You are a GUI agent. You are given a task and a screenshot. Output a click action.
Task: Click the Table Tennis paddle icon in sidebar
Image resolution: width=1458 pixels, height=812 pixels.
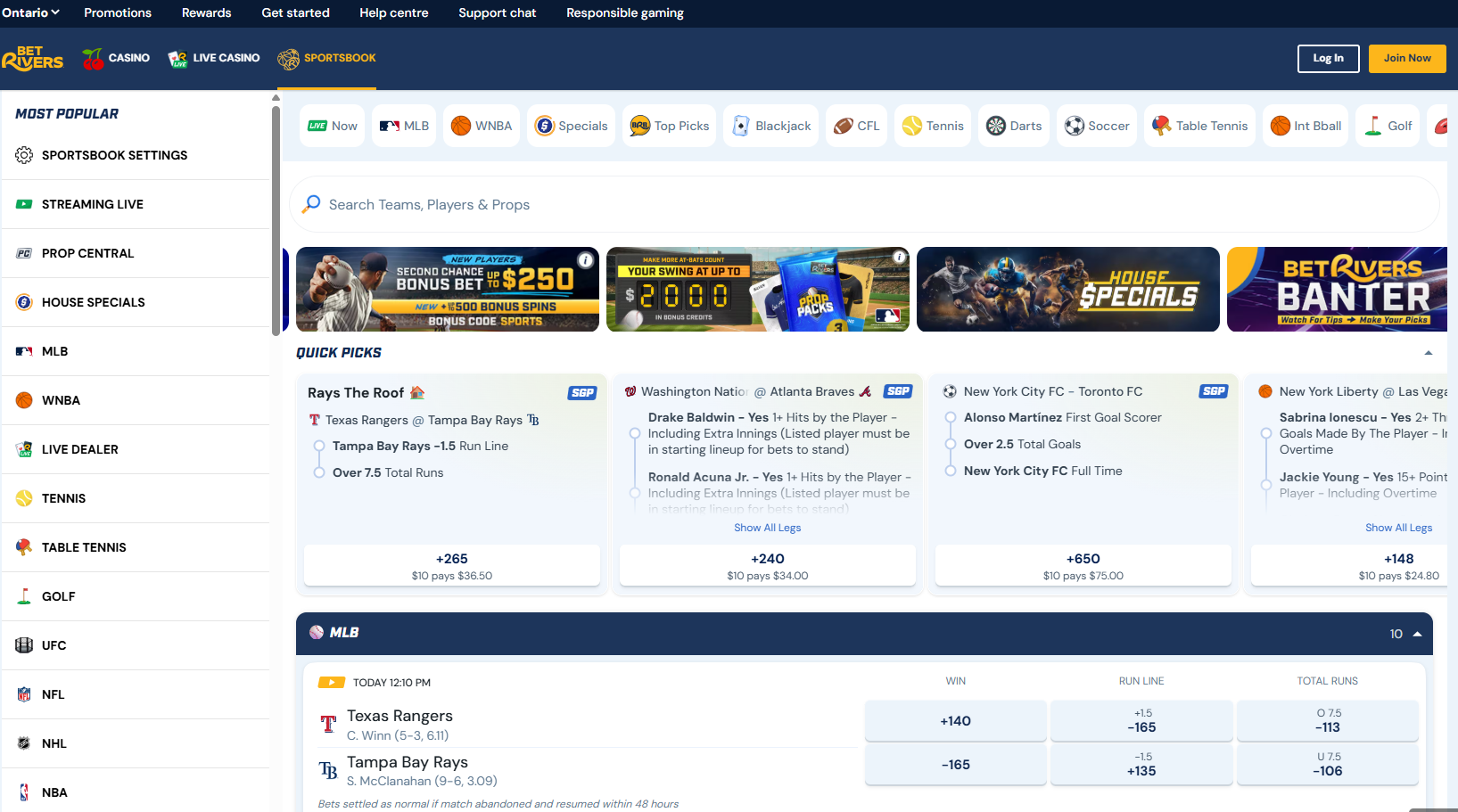pyautogui.click(x=24, y=547)
